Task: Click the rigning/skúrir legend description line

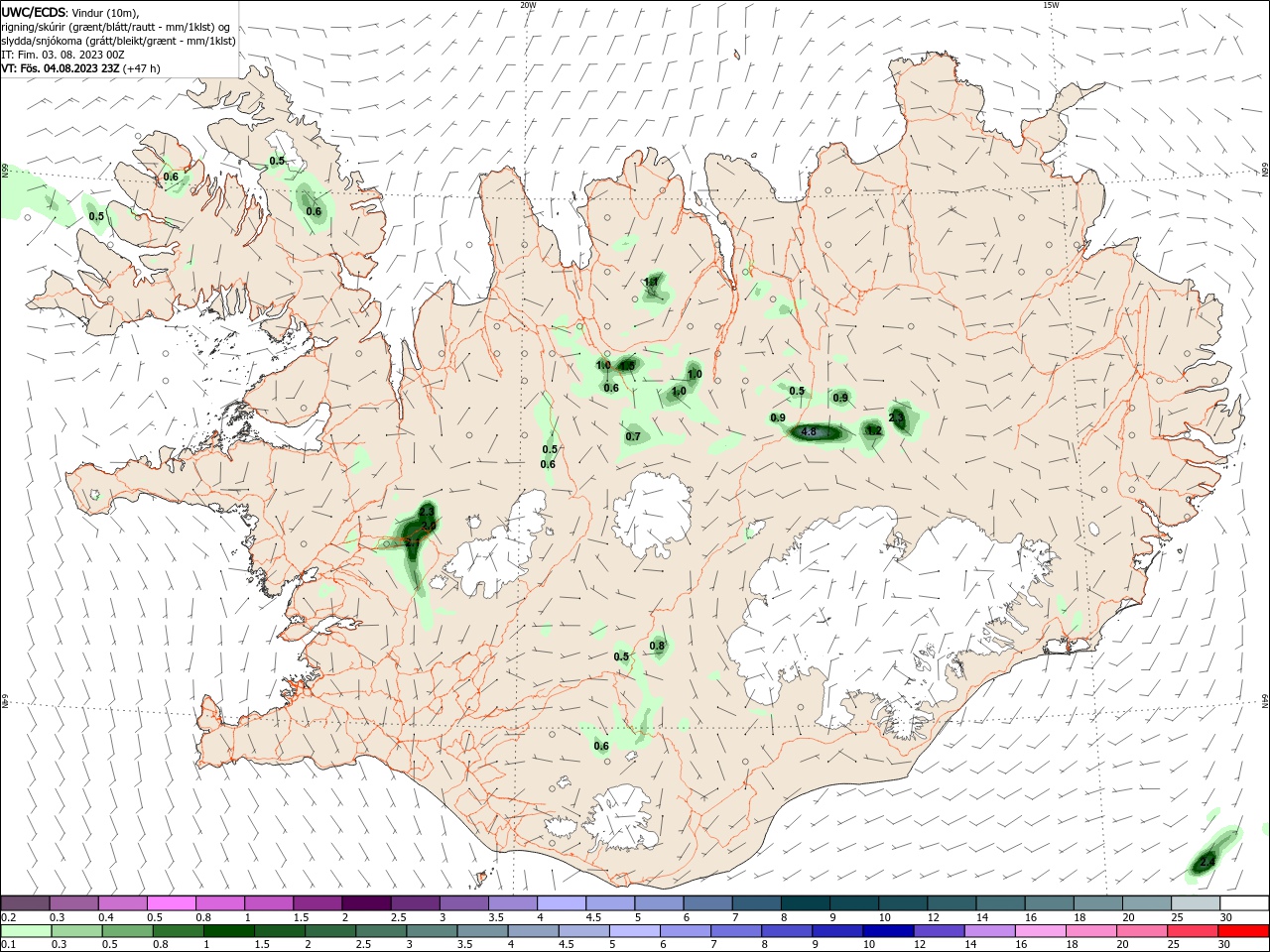Action: (115, 27)
